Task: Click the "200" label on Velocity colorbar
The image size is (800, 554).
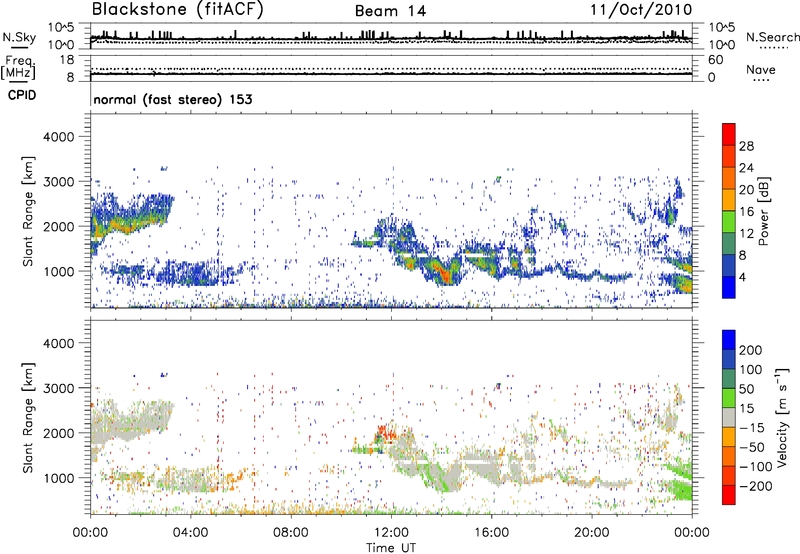Action: (x=751, y=350)
